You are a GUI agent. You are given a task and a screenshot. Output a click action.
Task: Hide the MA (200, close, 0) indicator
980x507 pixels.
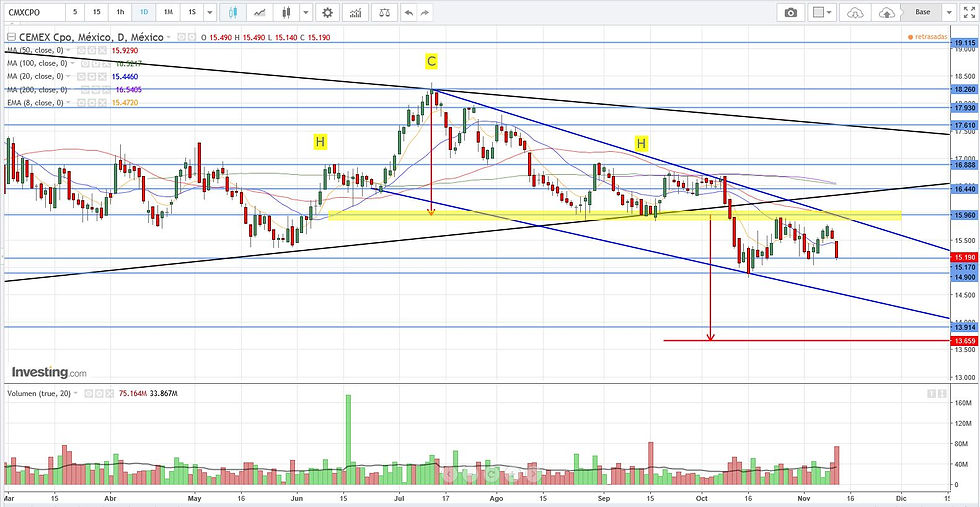pyautogui.click(x=85, y=89)
